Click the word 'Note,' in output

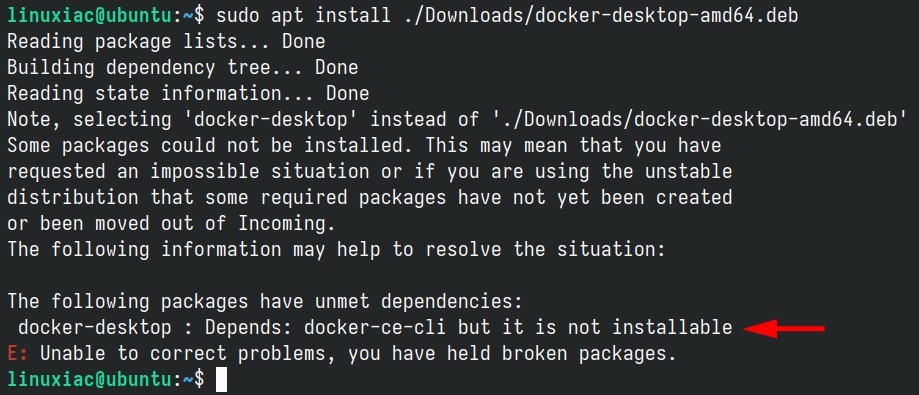click(x=34, y=120)
